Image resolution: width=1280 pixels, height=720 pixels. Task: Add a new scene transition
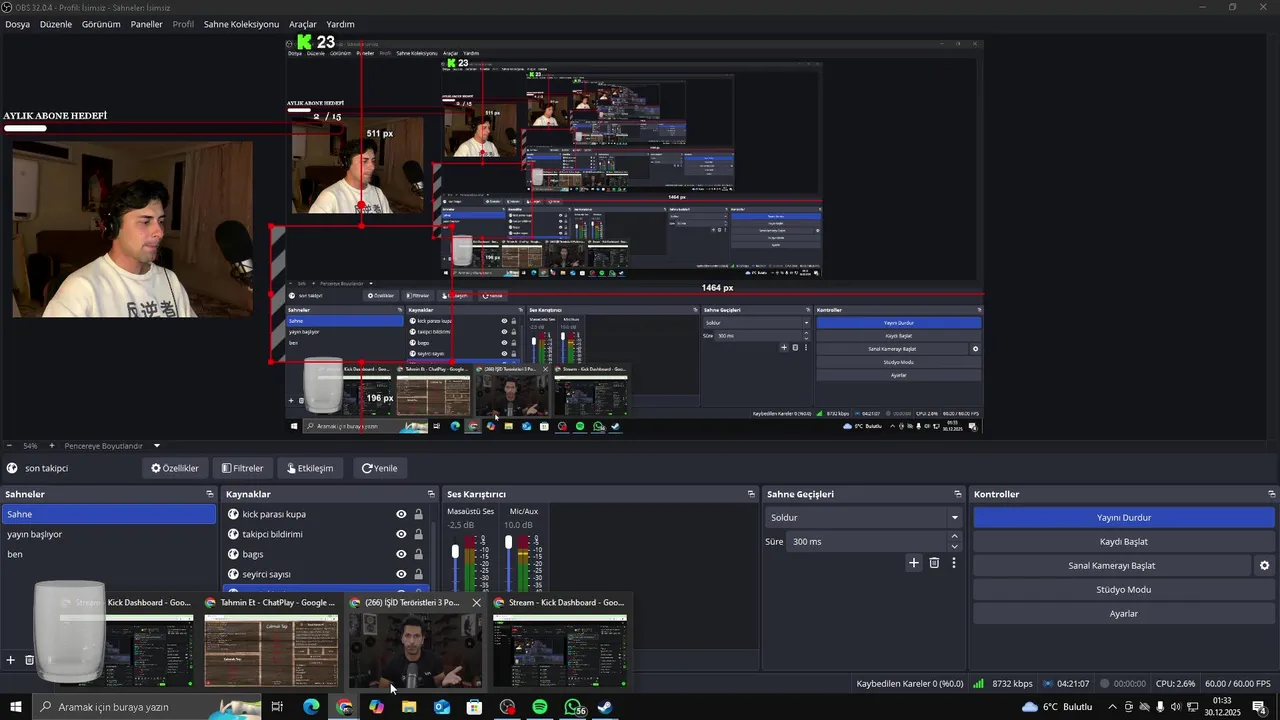pos(913,563)
